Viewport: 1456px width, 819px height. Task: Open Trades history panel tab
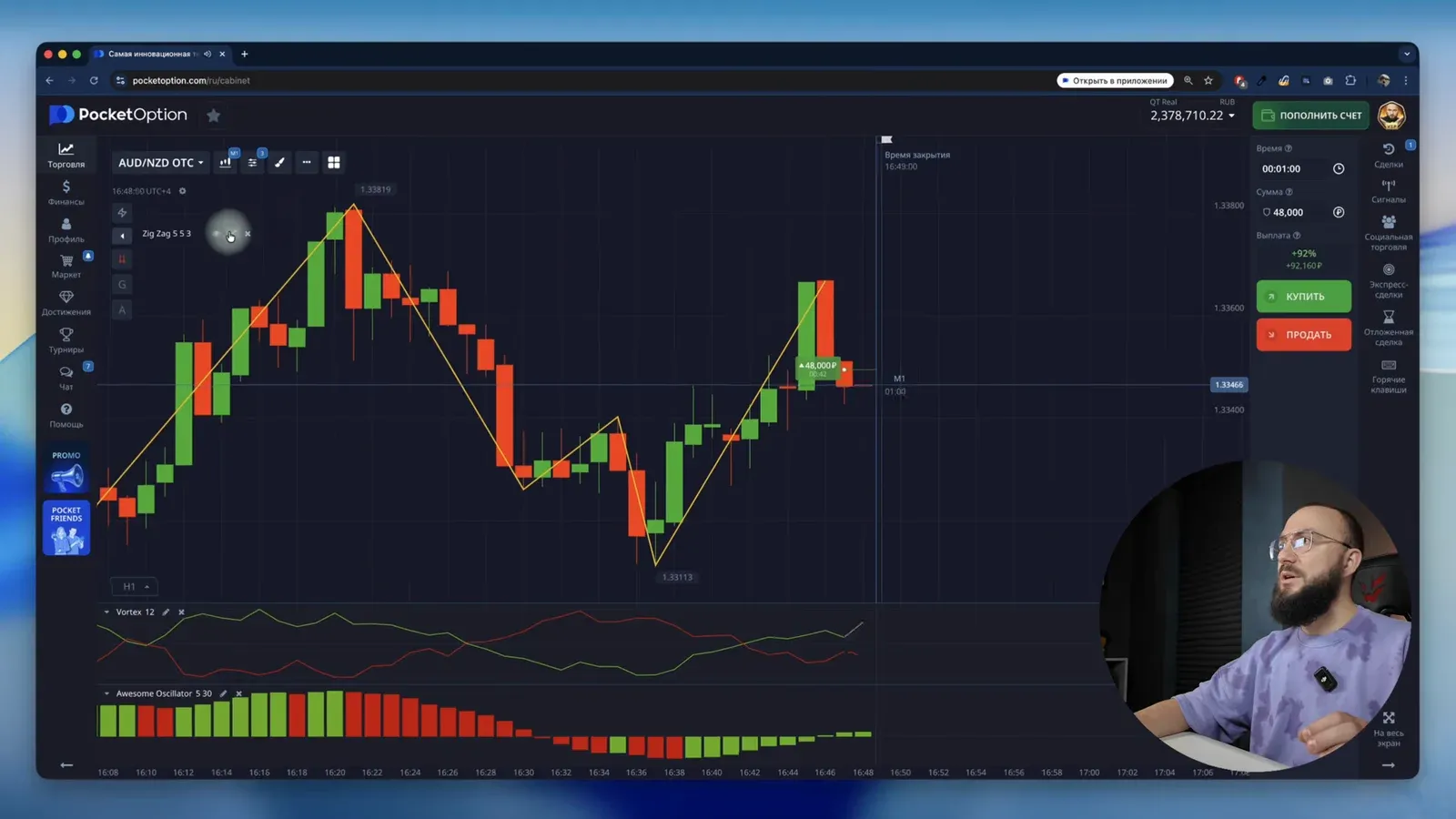click(1389, 155)
